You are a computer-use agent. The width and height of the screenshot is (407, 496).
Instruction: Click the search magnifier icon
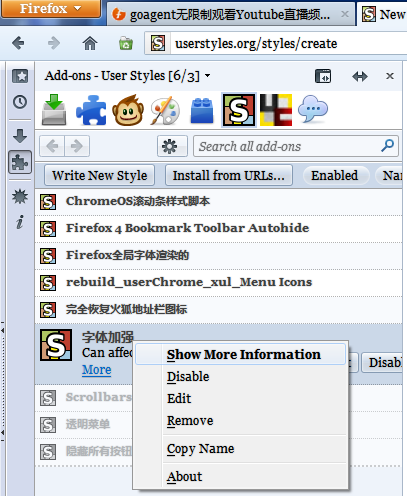pyautogui.click(x=388, y=145)
